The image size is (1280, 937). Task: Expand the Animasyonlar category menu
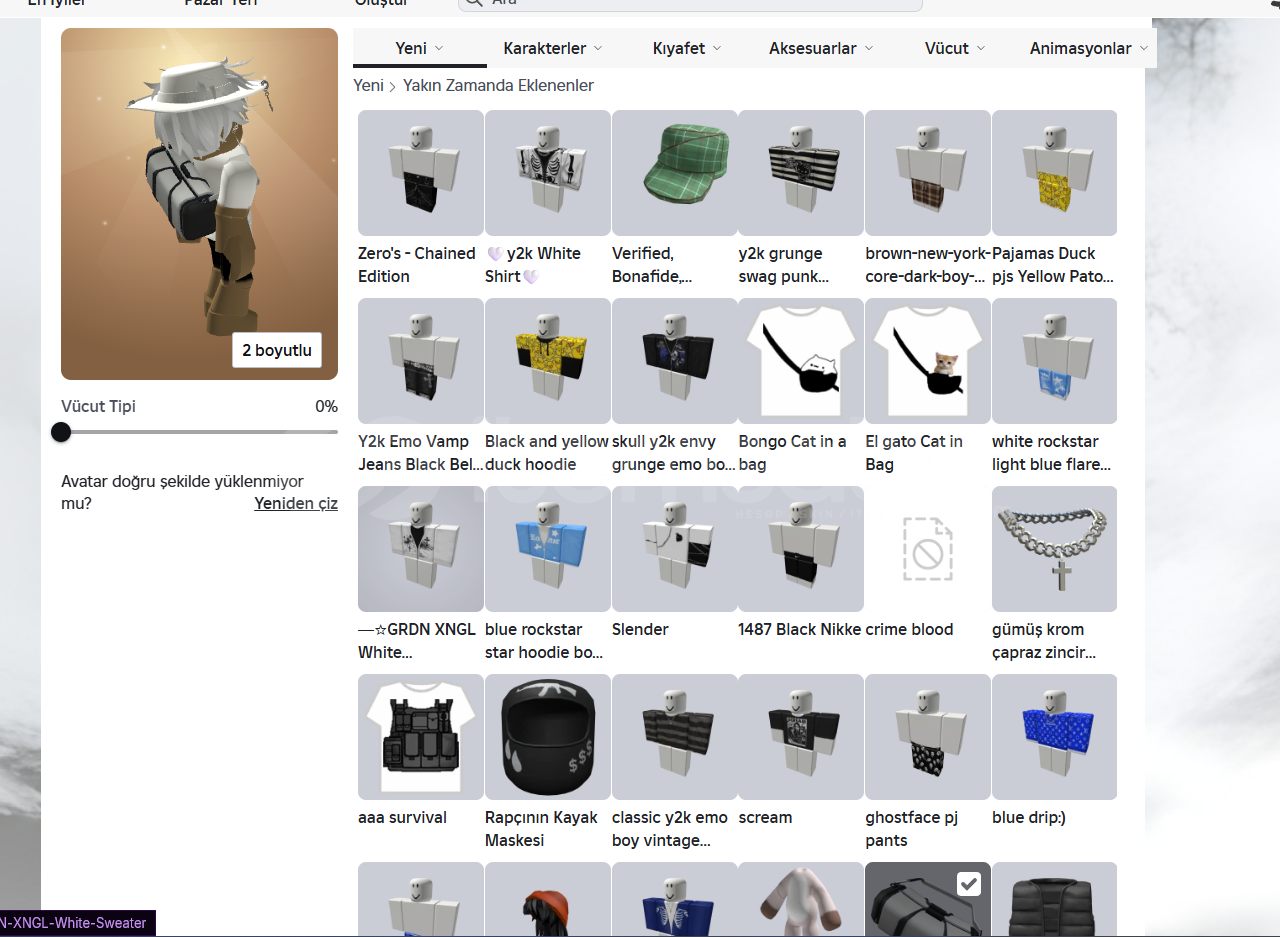pos(1089,48)
